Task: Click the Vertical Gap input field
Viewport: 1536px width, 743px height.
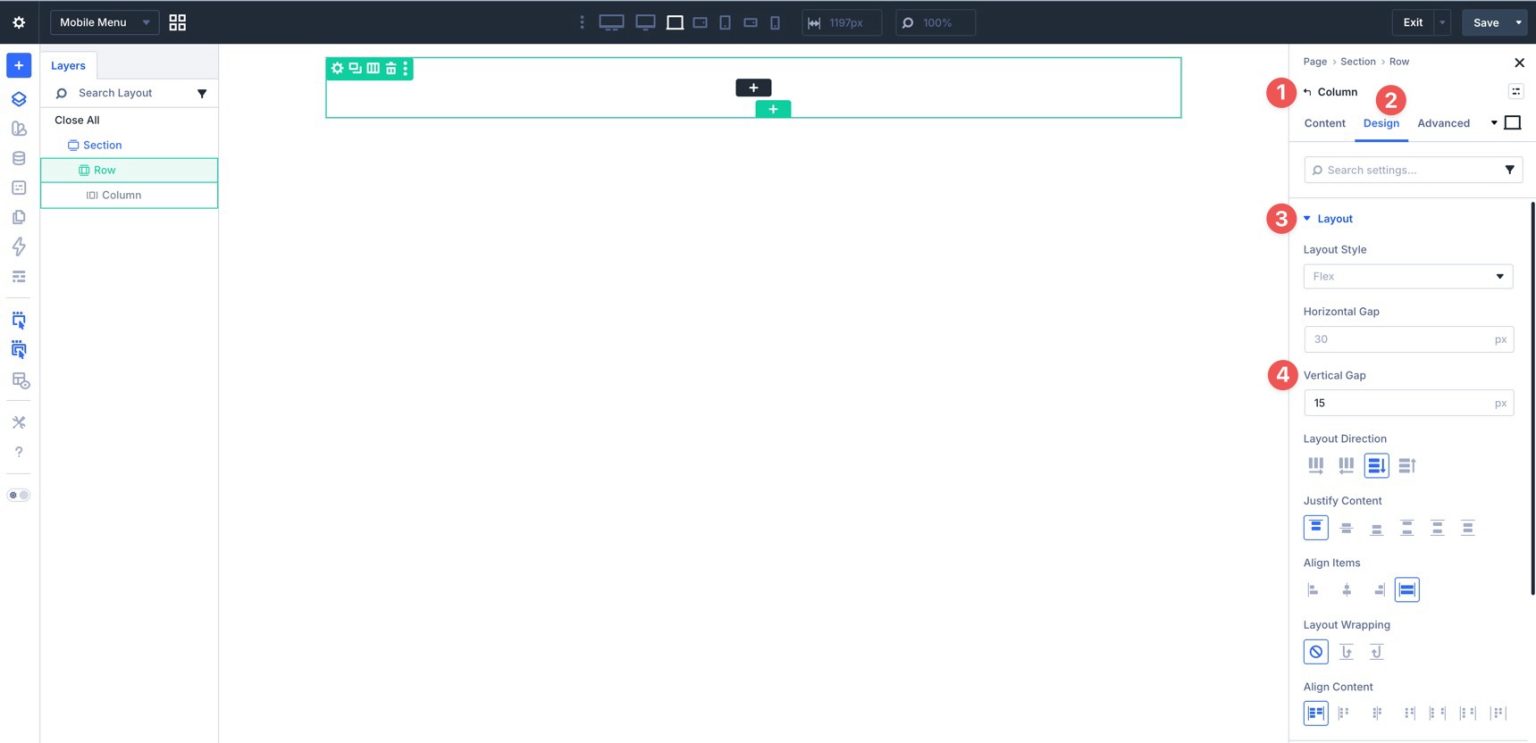Action: tap(1408, 403)
